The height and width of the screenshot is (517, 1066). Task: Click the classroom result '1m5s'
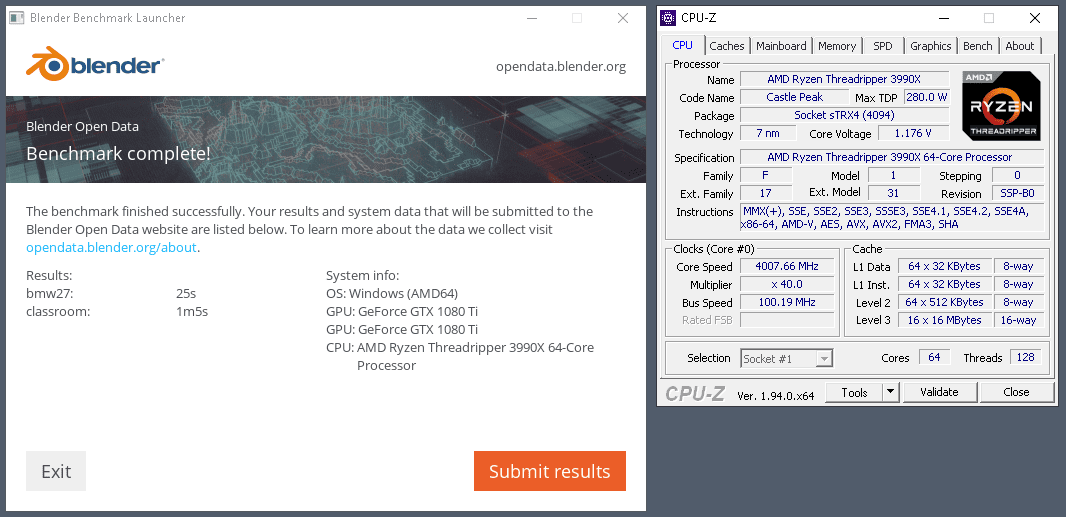pos(192,312)
